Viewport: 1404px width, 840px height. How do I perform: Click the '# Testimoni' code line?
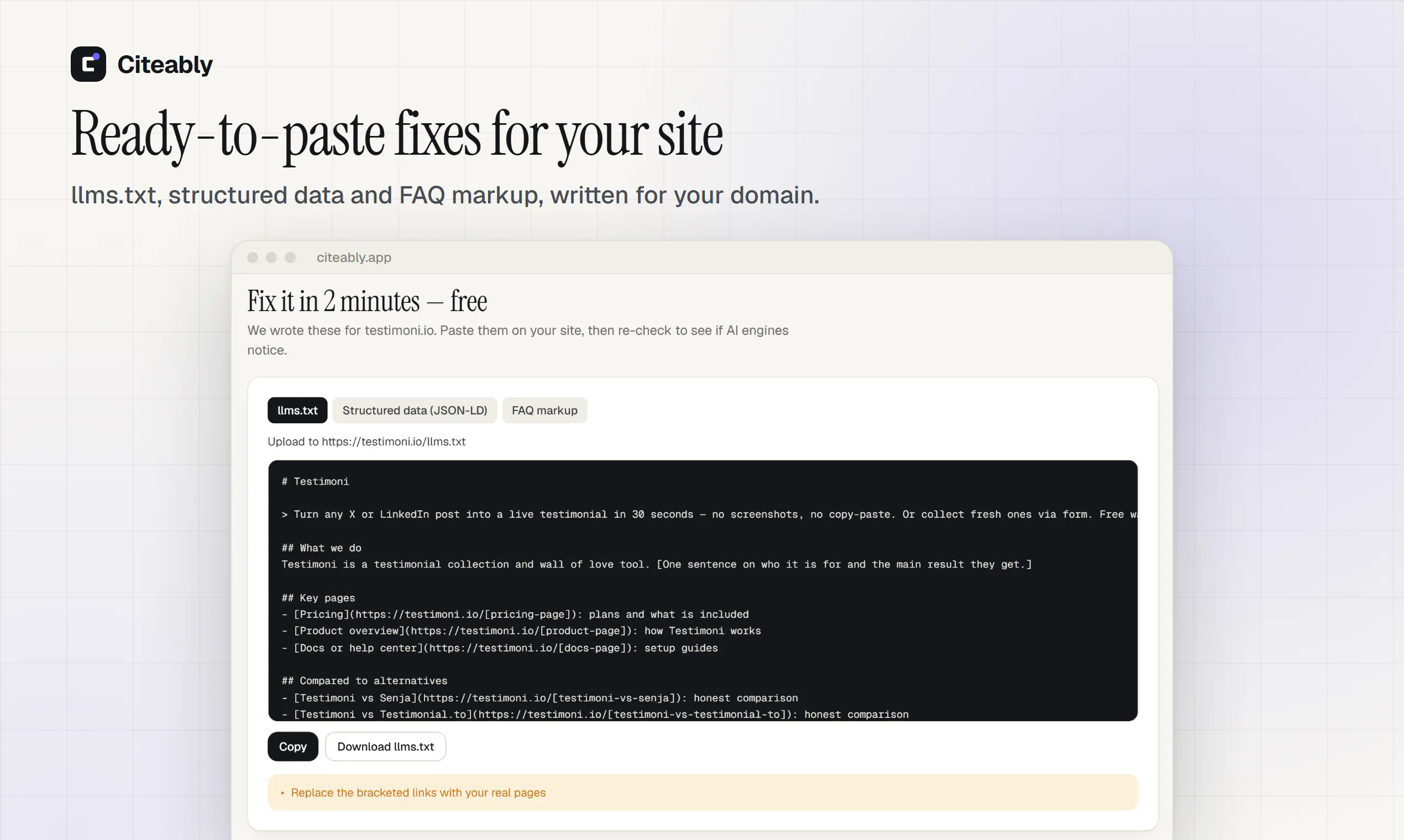click(315, 481)
